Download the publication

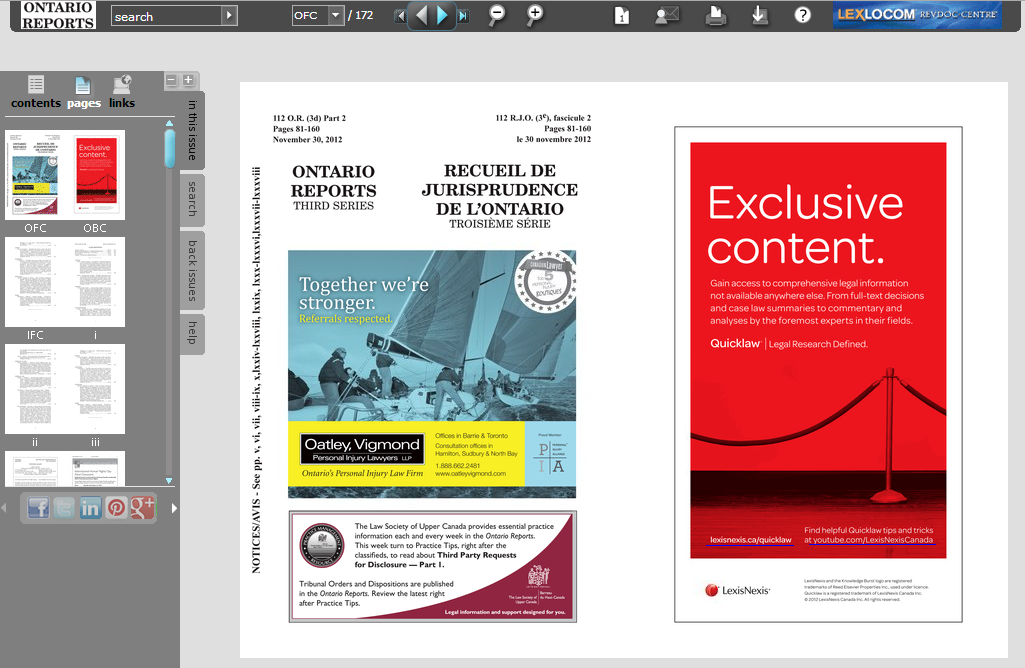[759, 15]
